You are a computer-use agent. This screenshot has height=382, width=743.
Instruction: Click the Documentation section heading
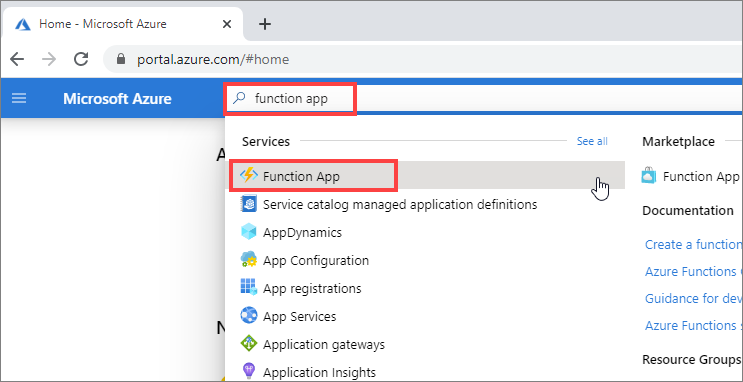pyautogui.click(x=688, y=210)
